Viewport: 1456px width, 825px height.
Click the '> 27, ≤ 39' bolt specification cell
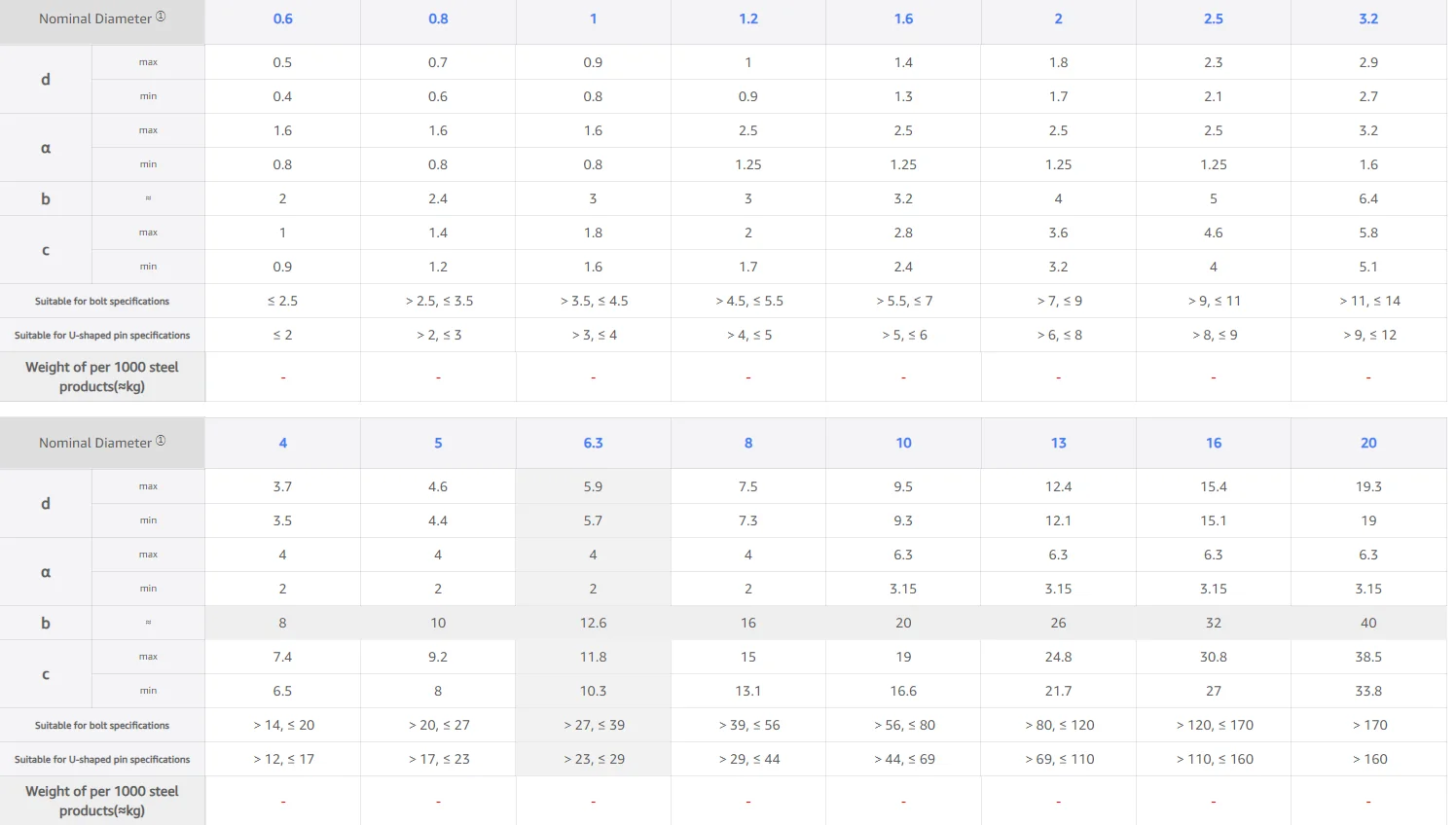pos(594,725)
